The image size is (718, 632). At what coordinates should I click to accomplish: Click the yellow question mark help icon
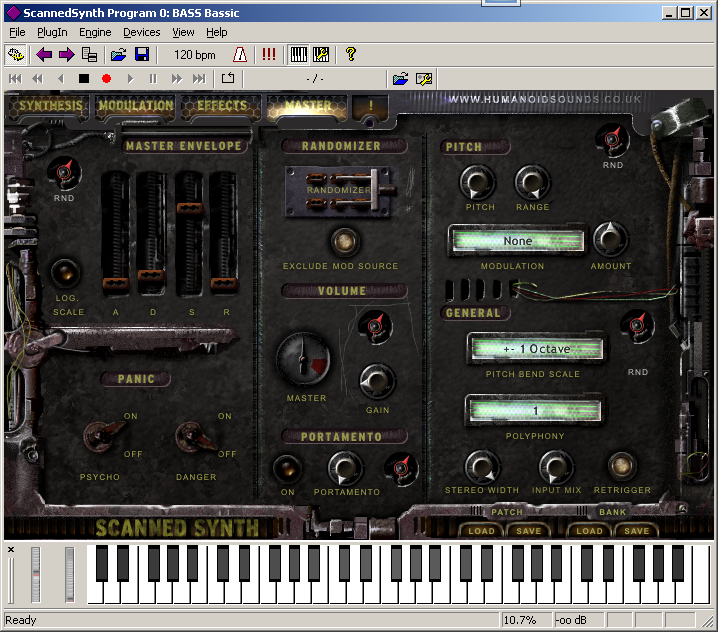(351, 55)
